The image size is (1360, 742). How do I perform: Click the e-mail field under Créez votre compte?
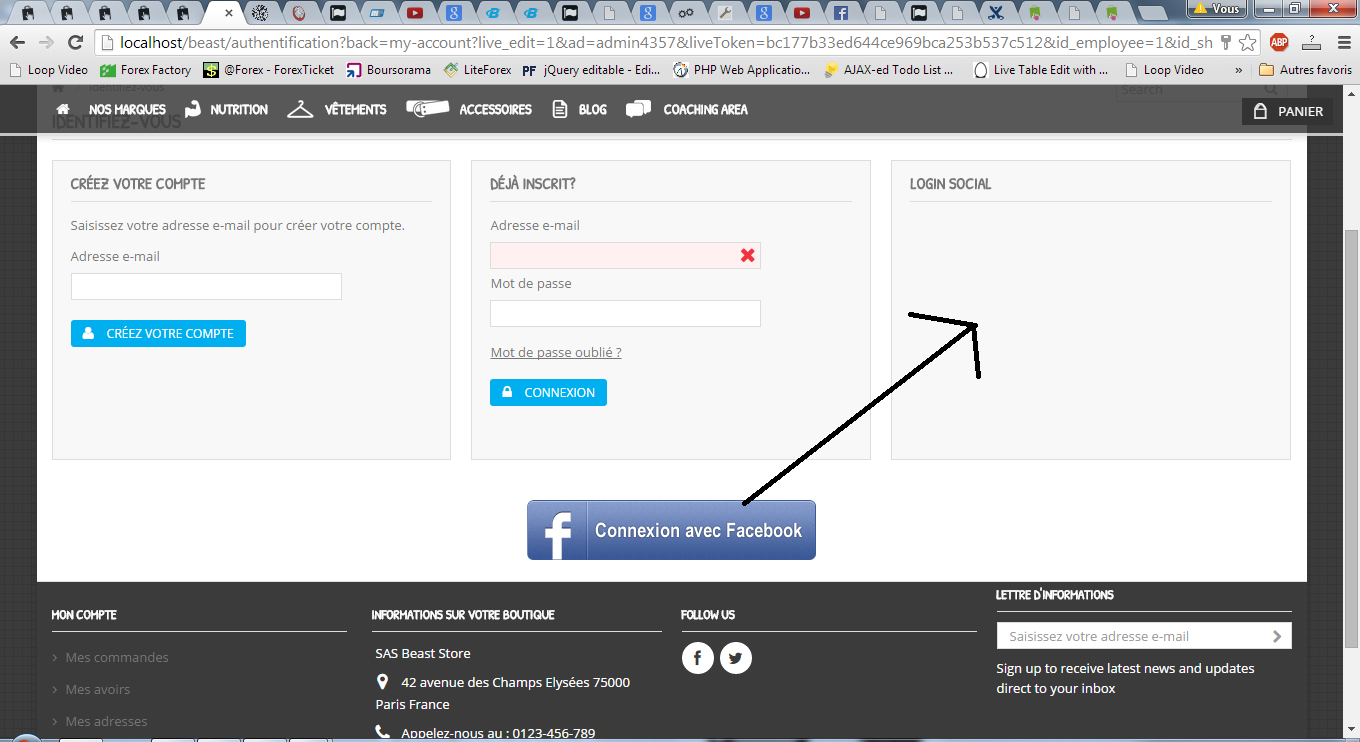(206, 286)
